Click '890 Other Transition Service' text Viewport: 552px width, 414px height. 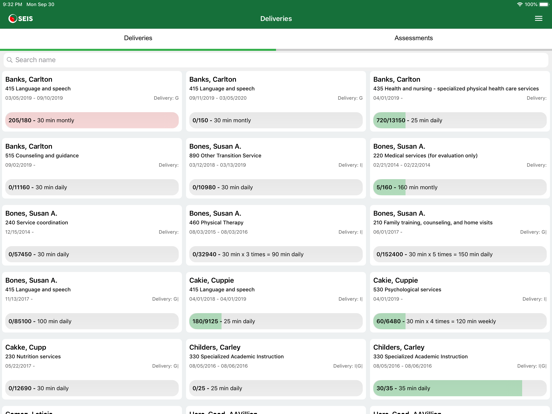225,156
